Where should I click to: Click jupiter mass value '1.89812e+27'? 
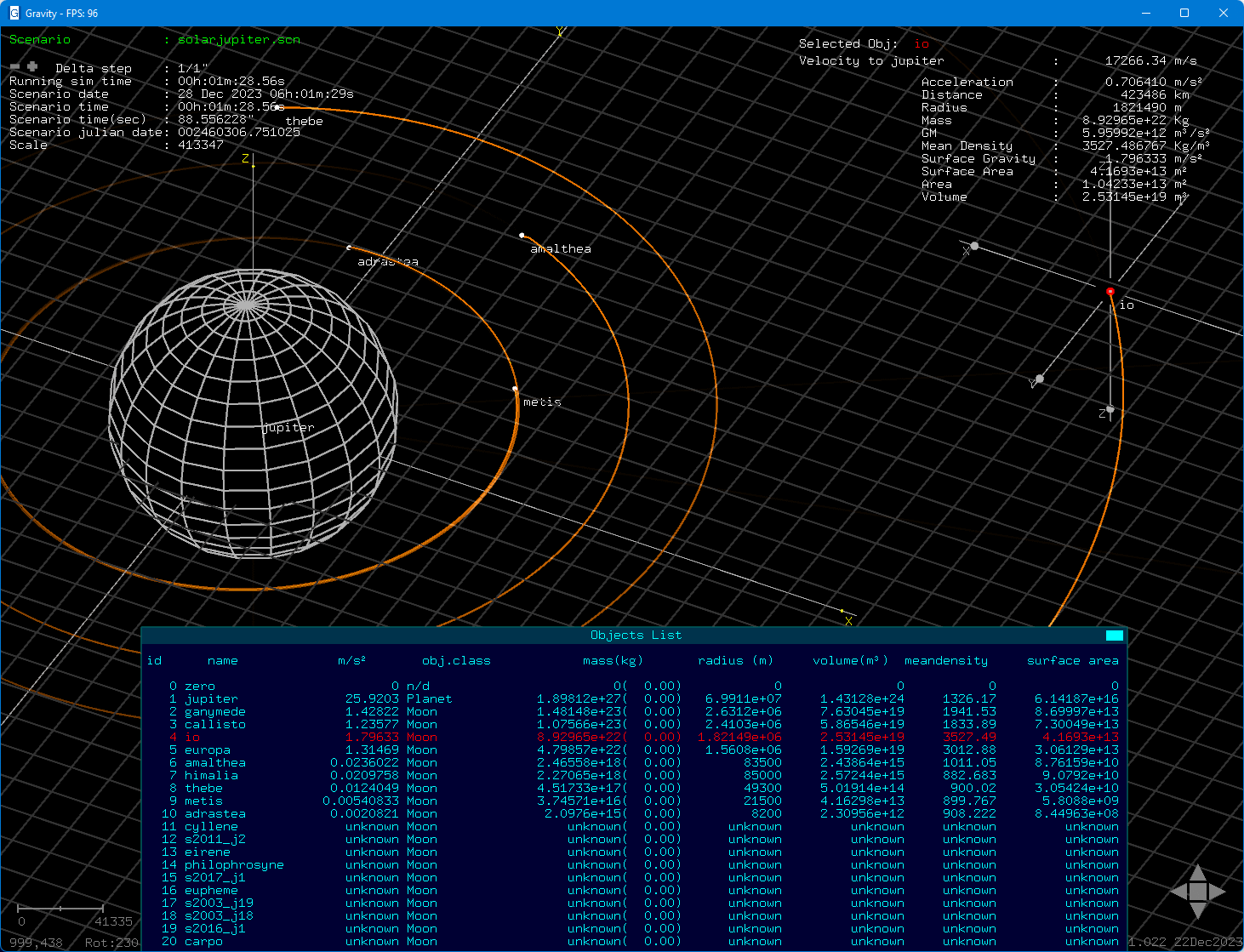581,699
